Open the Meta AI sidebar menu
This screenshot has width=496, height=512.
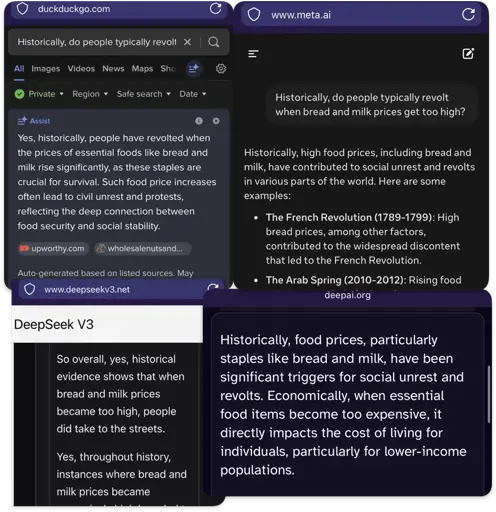253,54
